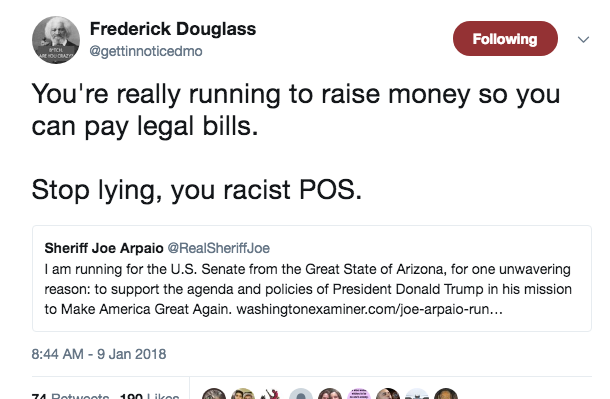Image resolution: width=610 pixels, height=399 pixels.
Task: Open the default gray silhouette avatar
Action: tap(301, 394)
